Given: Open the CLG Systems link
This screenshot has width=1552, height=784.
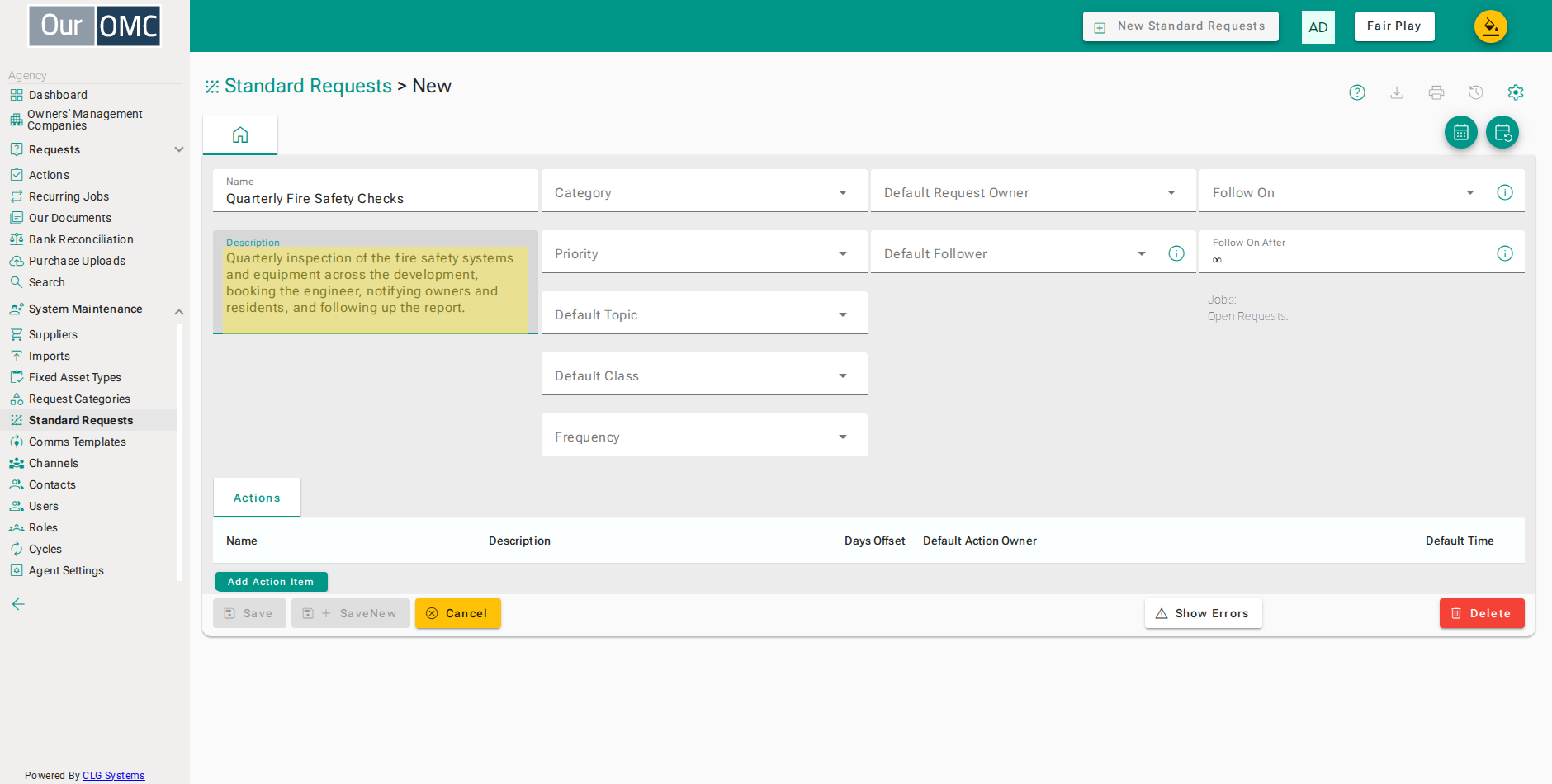Looking at the screenshot, I should coord(113,776).
